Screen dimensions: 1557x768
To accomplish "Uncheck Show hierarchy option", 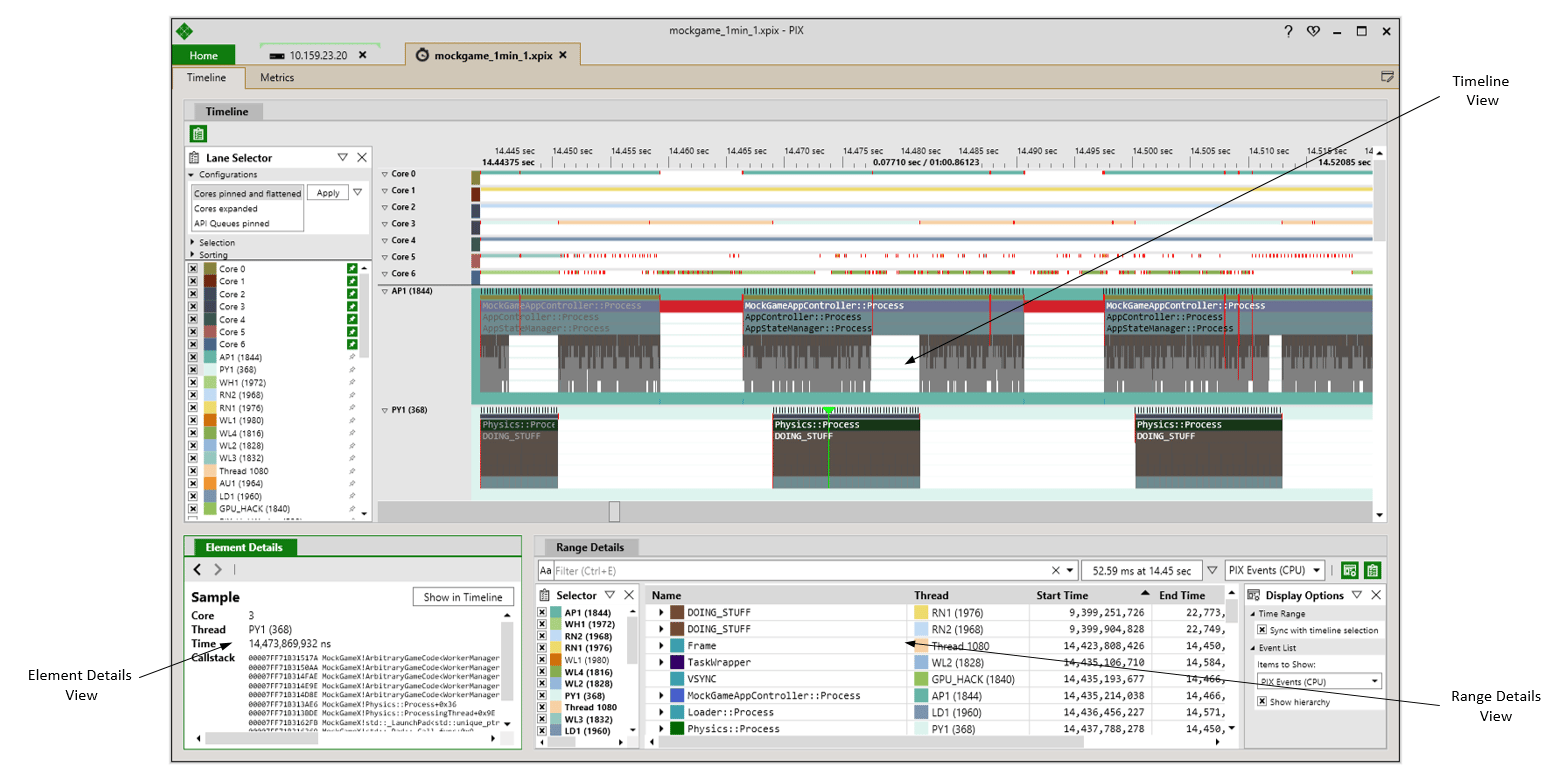I will coord(1262,702).
